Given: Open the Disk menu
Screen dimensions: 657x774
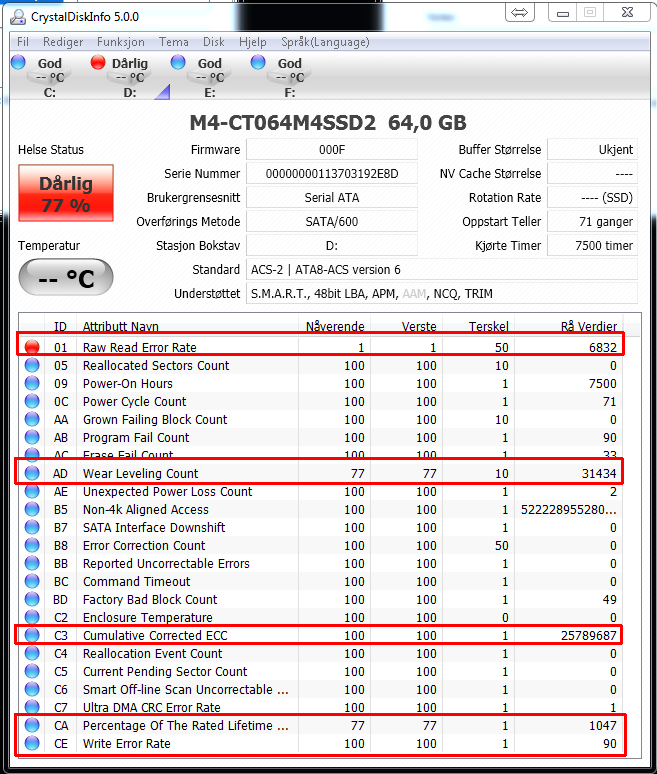Looking at the screenshot, I should pos(214,42).
